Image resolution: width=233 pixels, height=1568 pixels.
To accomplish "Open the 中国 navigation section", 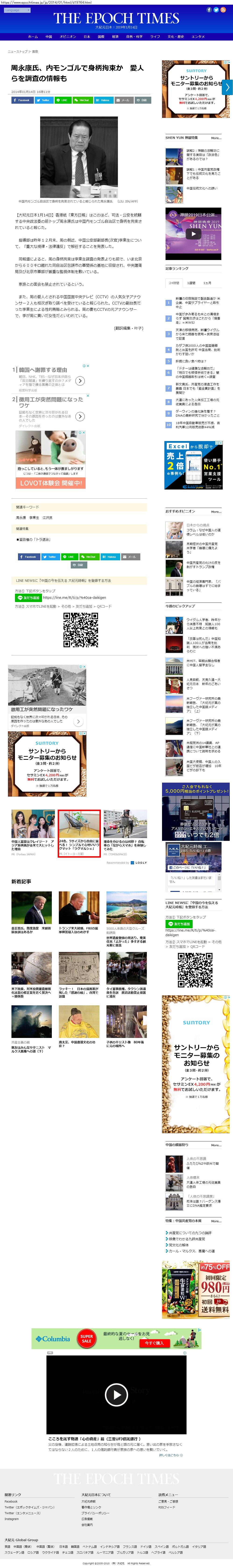I will pyautogui.click(x=49, y=37).
